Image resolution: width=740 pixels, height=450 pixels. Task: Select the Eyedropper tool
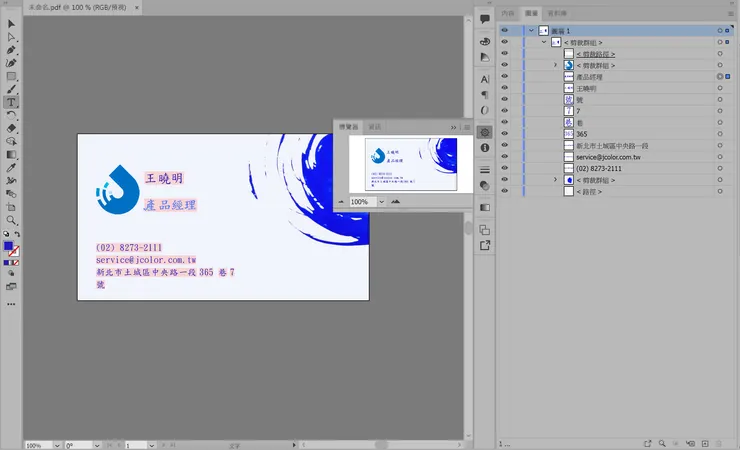pos(11,167)
